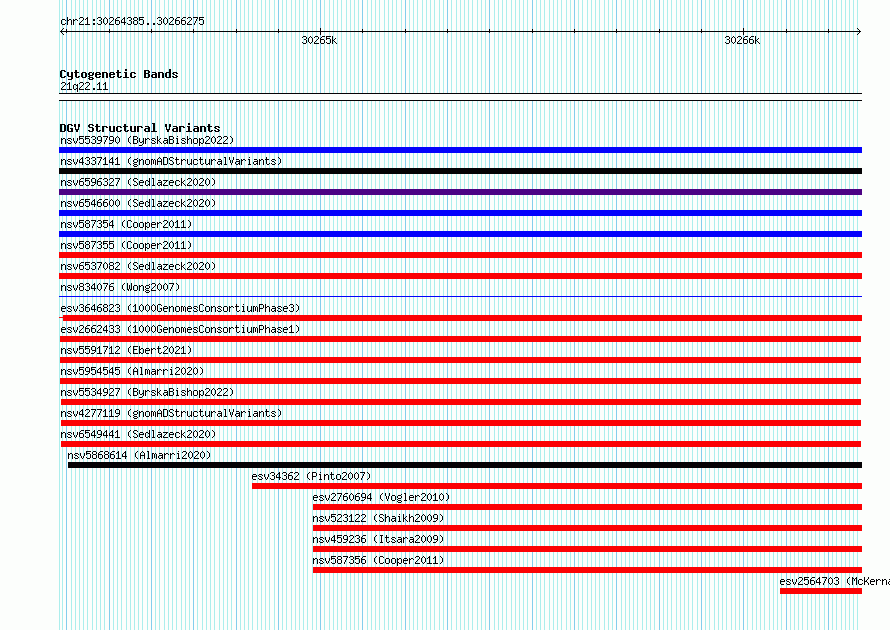Open nsv5534927 (ByrskaBishop2022) label
The height and width of the screenshot is (630, 890).
(x=147, y=392)
